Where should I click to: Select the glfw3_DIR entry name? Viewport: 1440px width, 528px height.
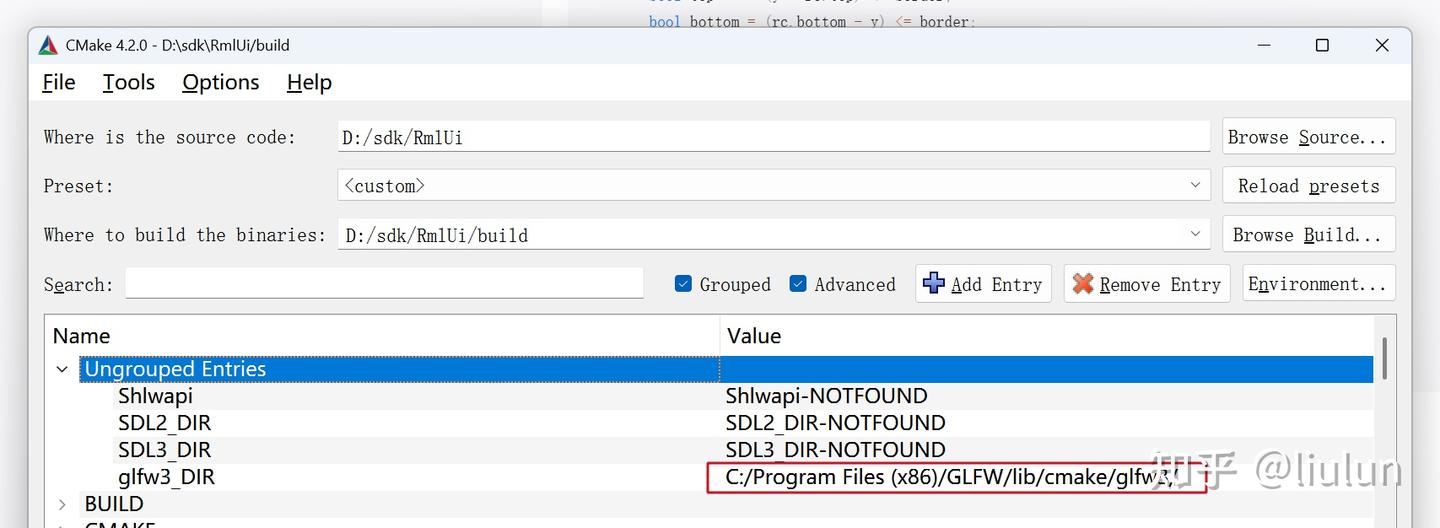(166, 477)
